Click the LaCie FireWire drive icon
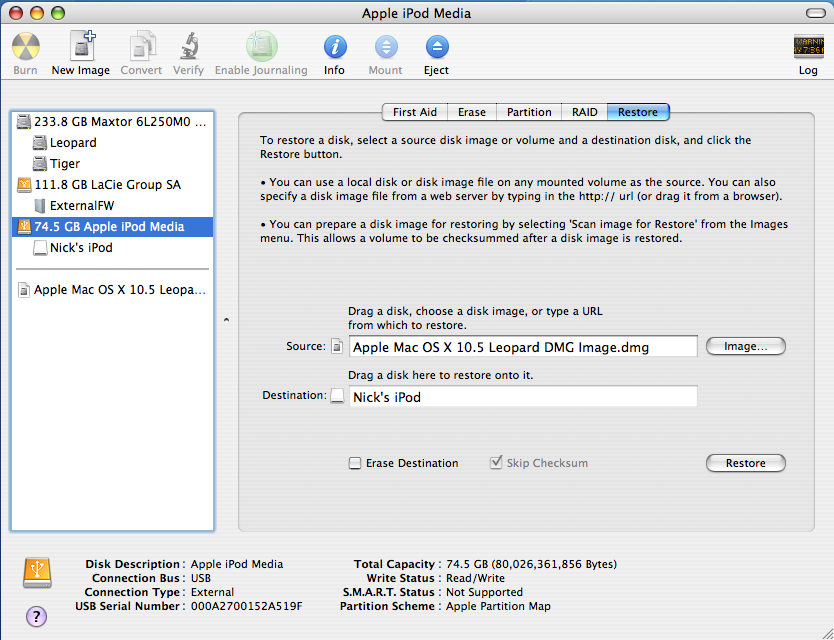Image resolution: width=834 pixels, height=640 pixels. click(24, 185)
